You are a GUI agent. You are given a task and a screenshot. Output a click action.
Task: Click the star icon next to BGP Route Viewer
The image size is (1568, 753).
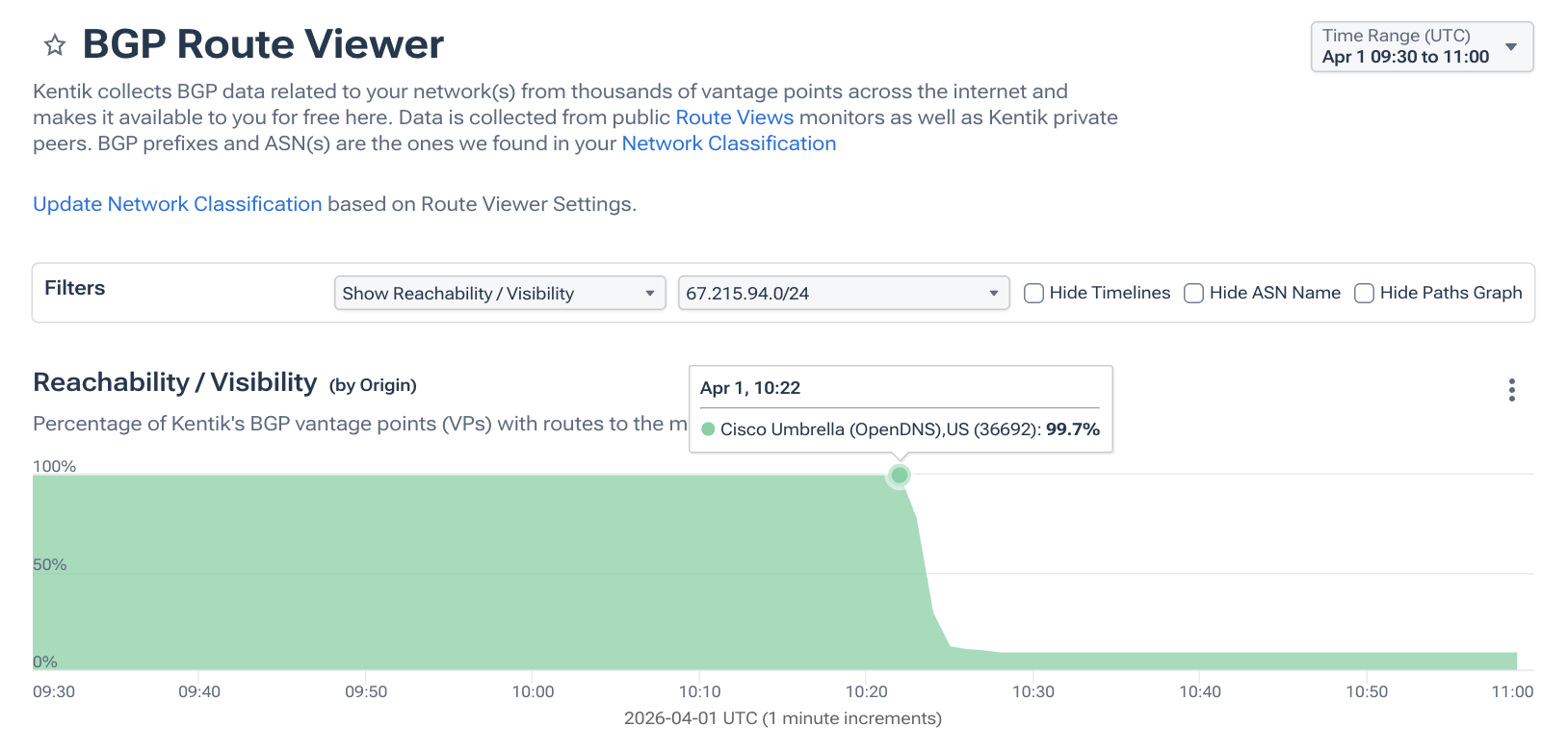(x=54, y=44)
